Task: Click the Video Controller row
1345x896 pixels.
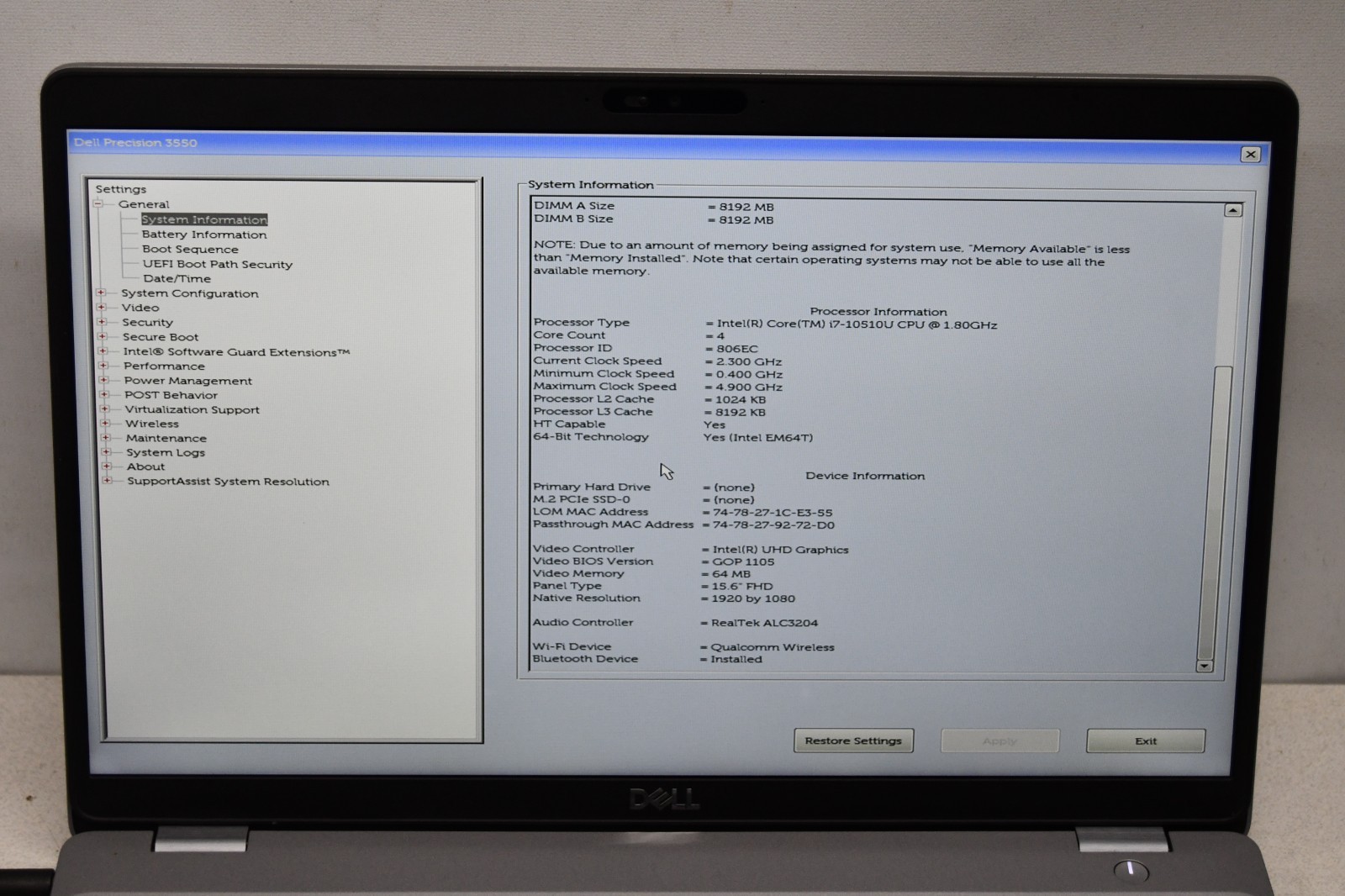Action: tap(691, 550)
